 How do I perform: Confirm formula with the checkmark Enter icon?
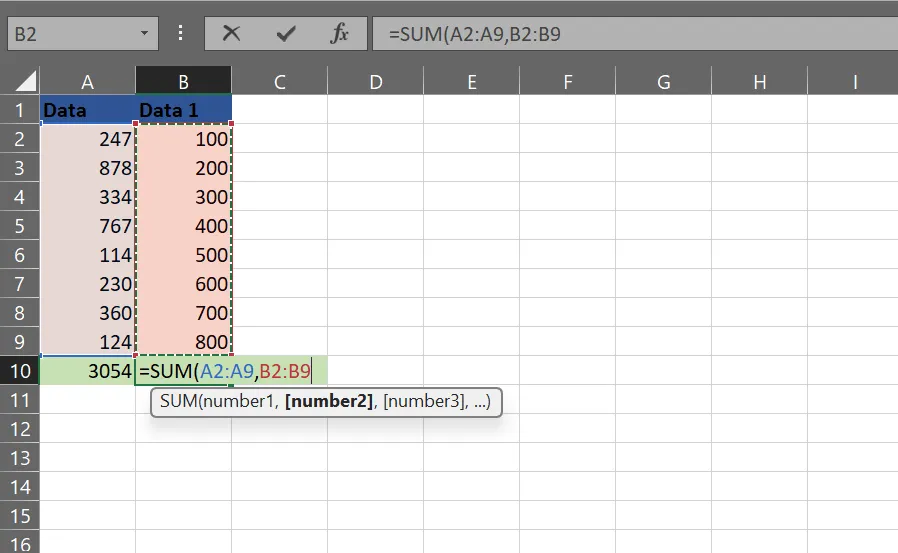click(x=286, y=34)
